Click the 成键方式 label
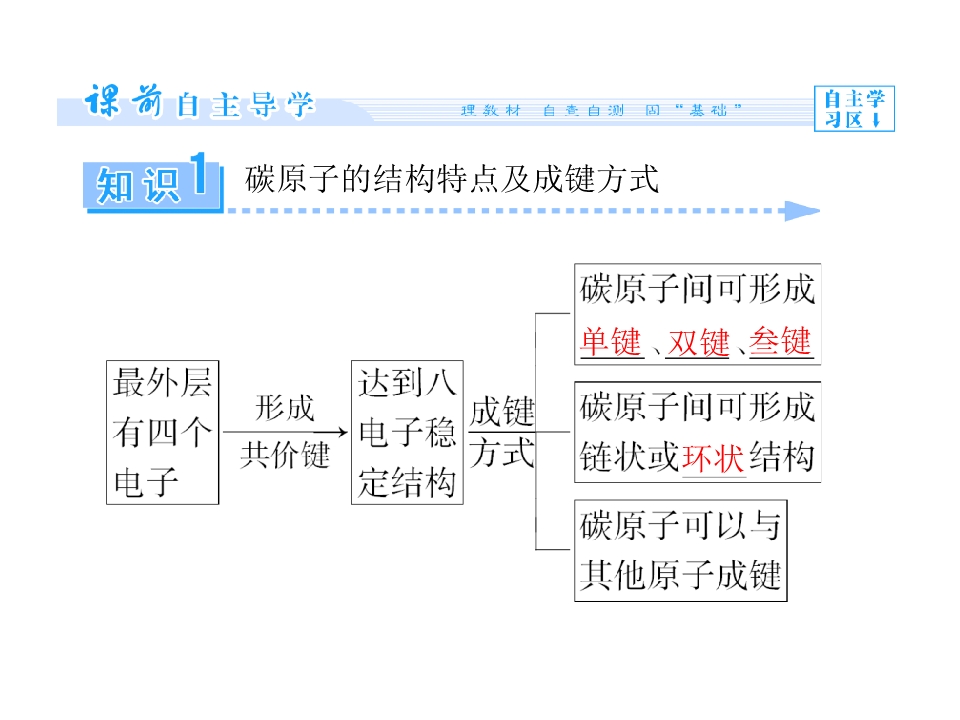 click(x=502, y=432)
